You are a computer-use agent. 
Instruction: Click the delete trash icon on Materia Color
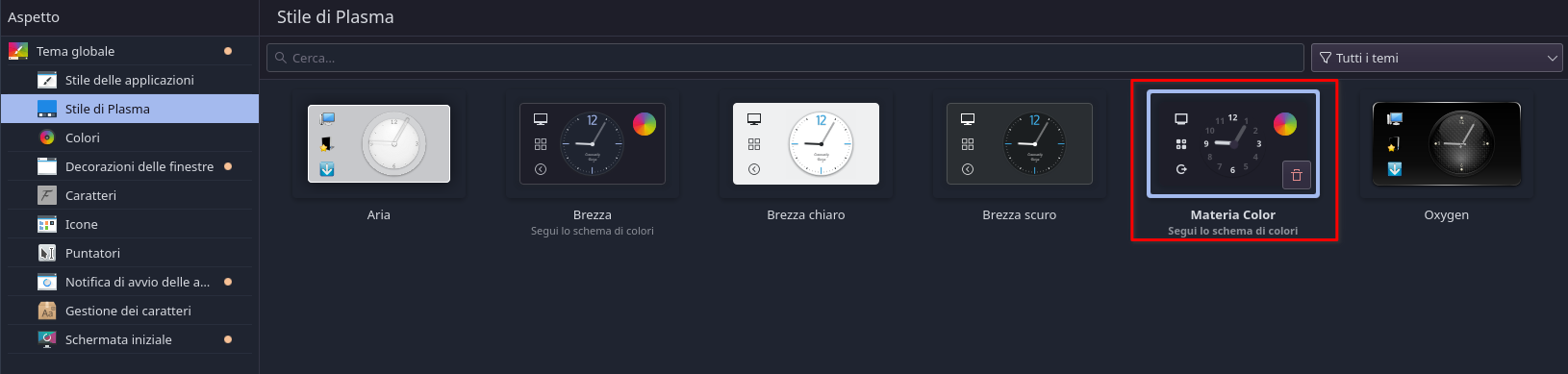pyautogui.click(x=1297, y=175)
